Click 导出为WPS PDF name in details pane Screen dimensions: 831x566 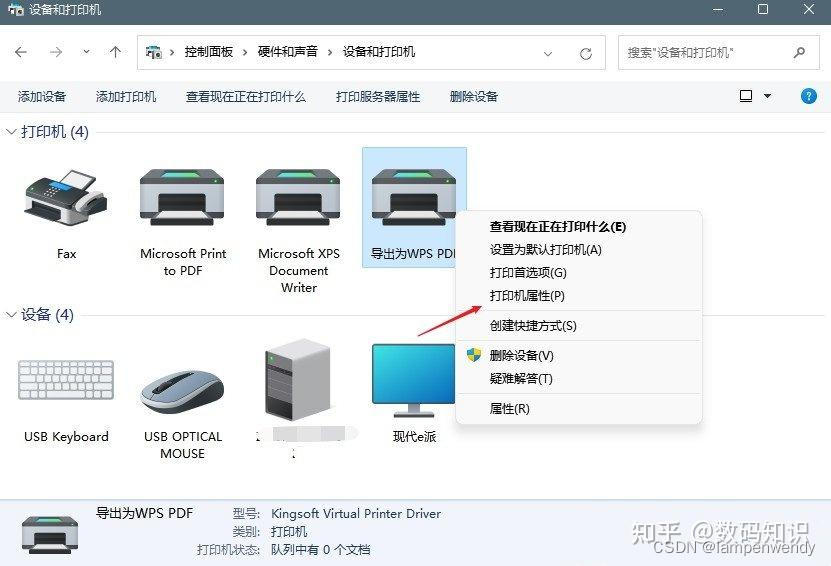click(x=145, y=513)
